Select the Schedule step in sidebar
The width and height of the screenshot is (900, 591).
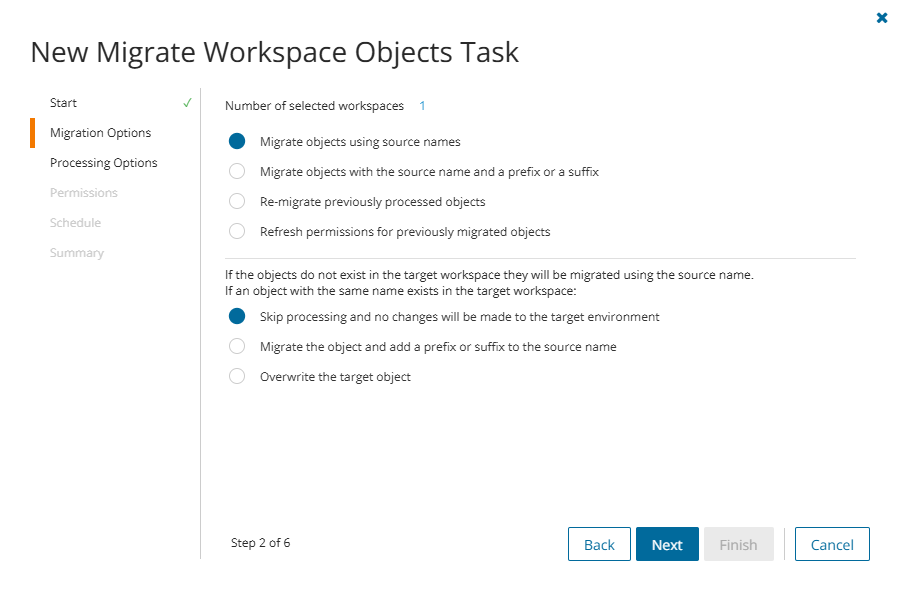[x=75, y=223]
